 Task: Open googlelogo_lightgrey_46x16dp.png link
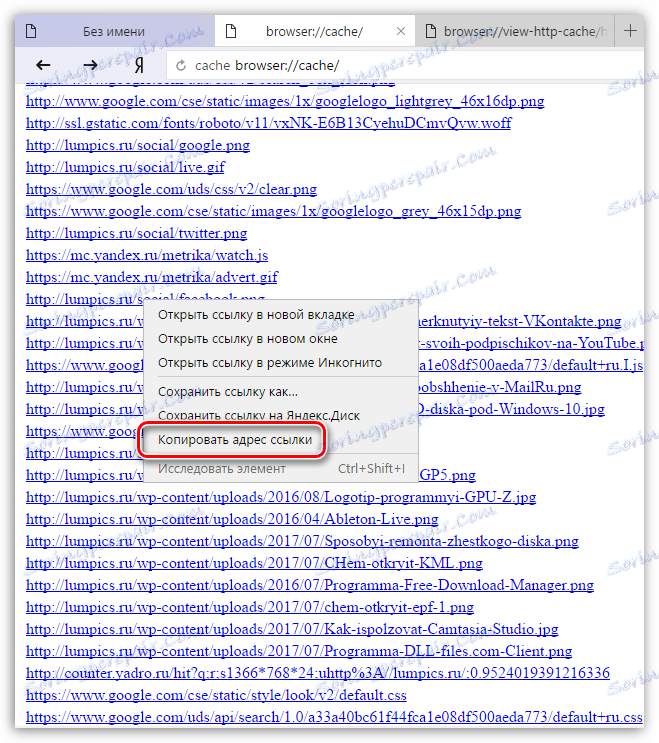[285, 101]
